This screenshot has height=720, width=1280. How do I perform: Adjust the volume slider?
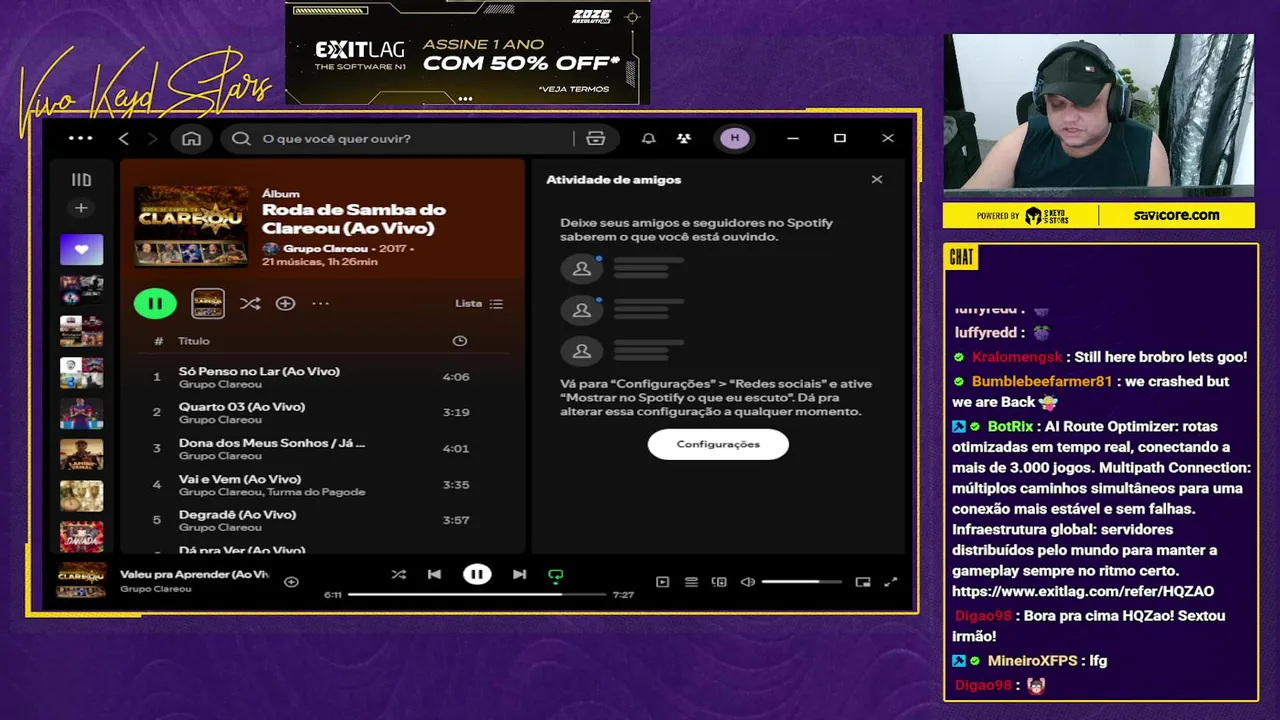(802, 582)
